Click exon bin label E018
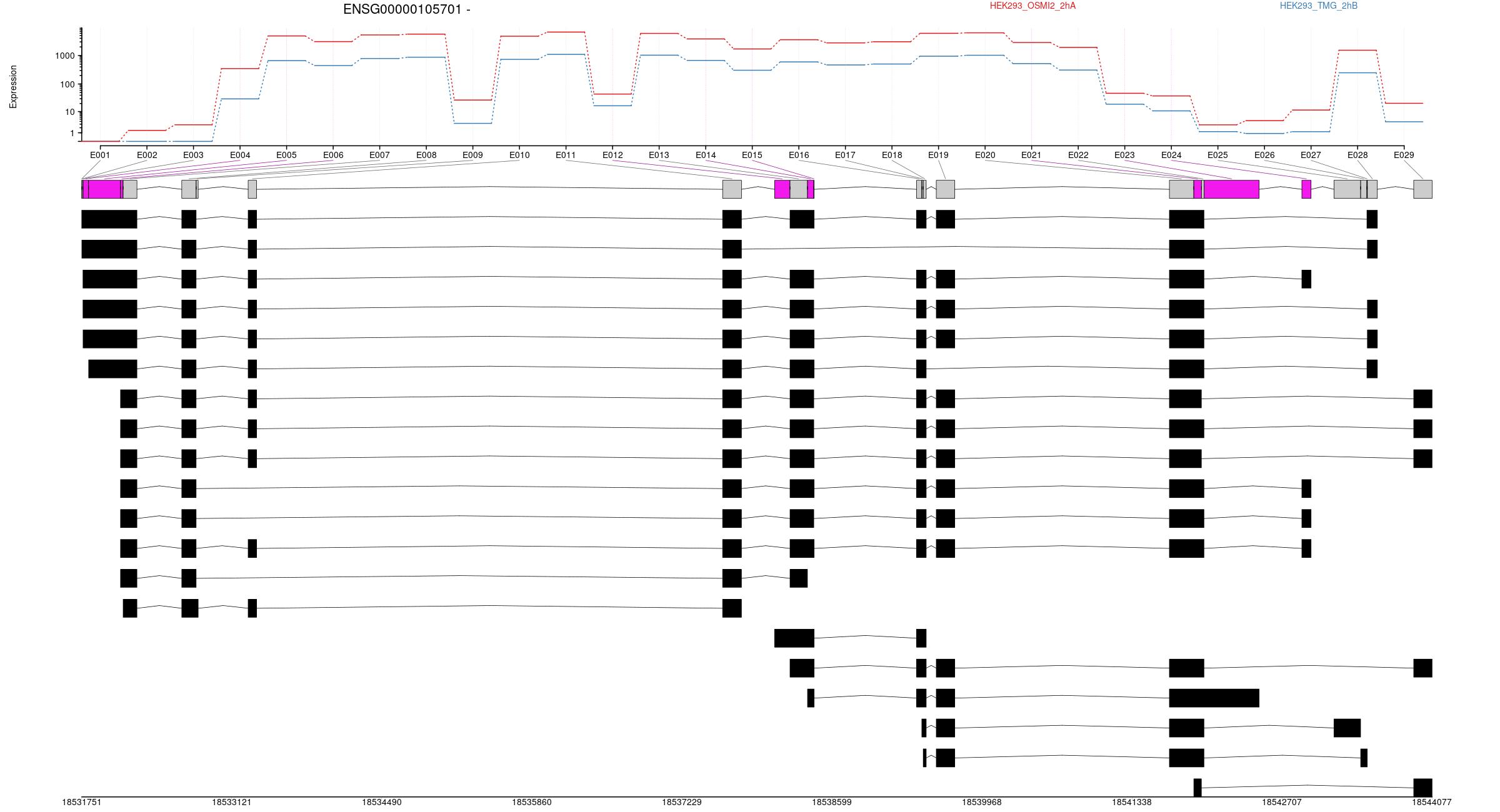Screen dimensions: 1500x812 (x=892, y=155)
